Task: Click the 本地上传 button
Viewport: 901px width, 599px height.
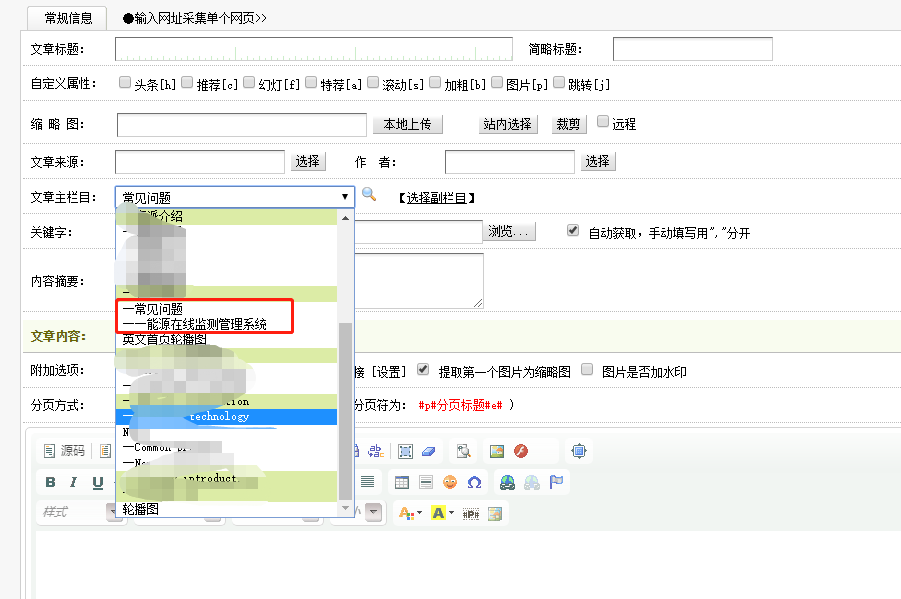Action: click(407, 124)
